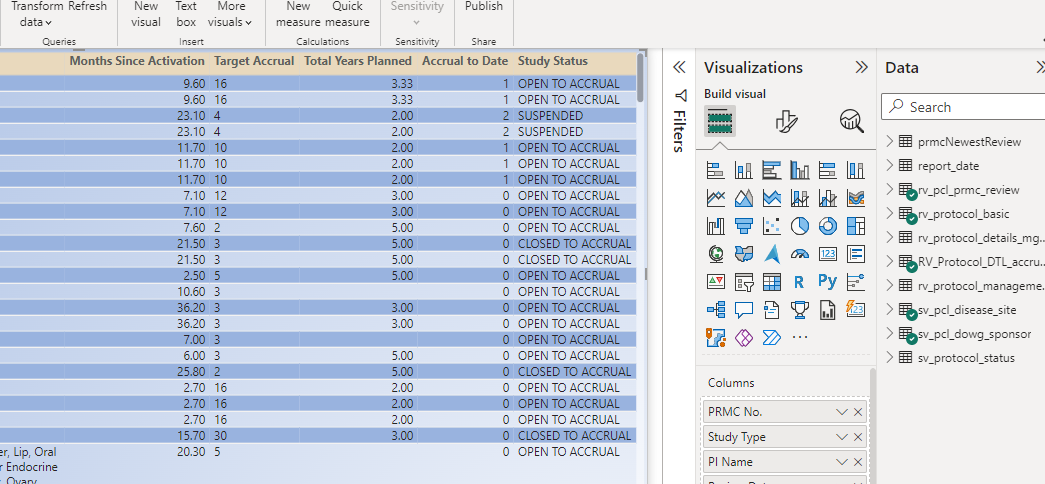Add a New visual
The image size is (1045, 484).
pos(146,14)
